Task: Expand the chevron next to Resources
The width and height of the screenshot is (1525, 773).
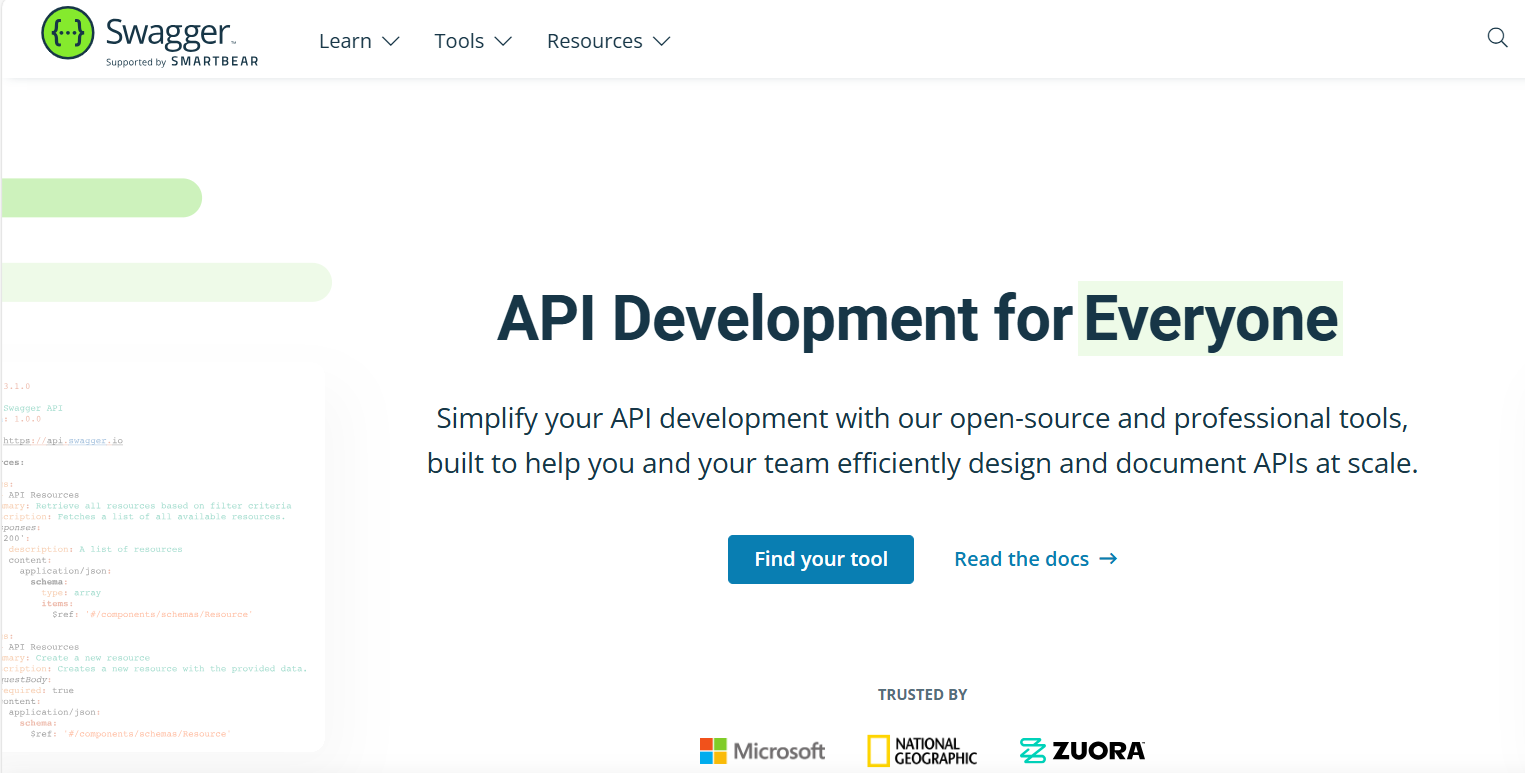Action: [x=661, y=41]
